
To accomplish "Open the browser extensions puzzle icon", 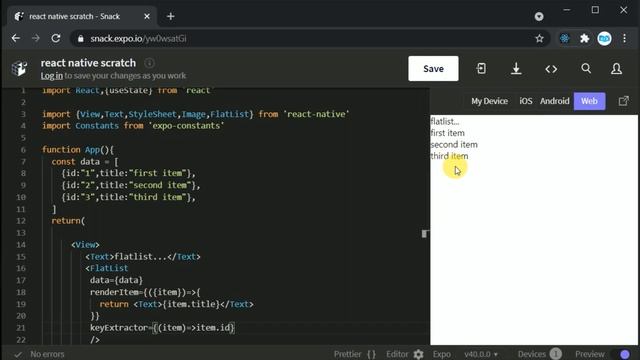I will click(x=584, y=38).
